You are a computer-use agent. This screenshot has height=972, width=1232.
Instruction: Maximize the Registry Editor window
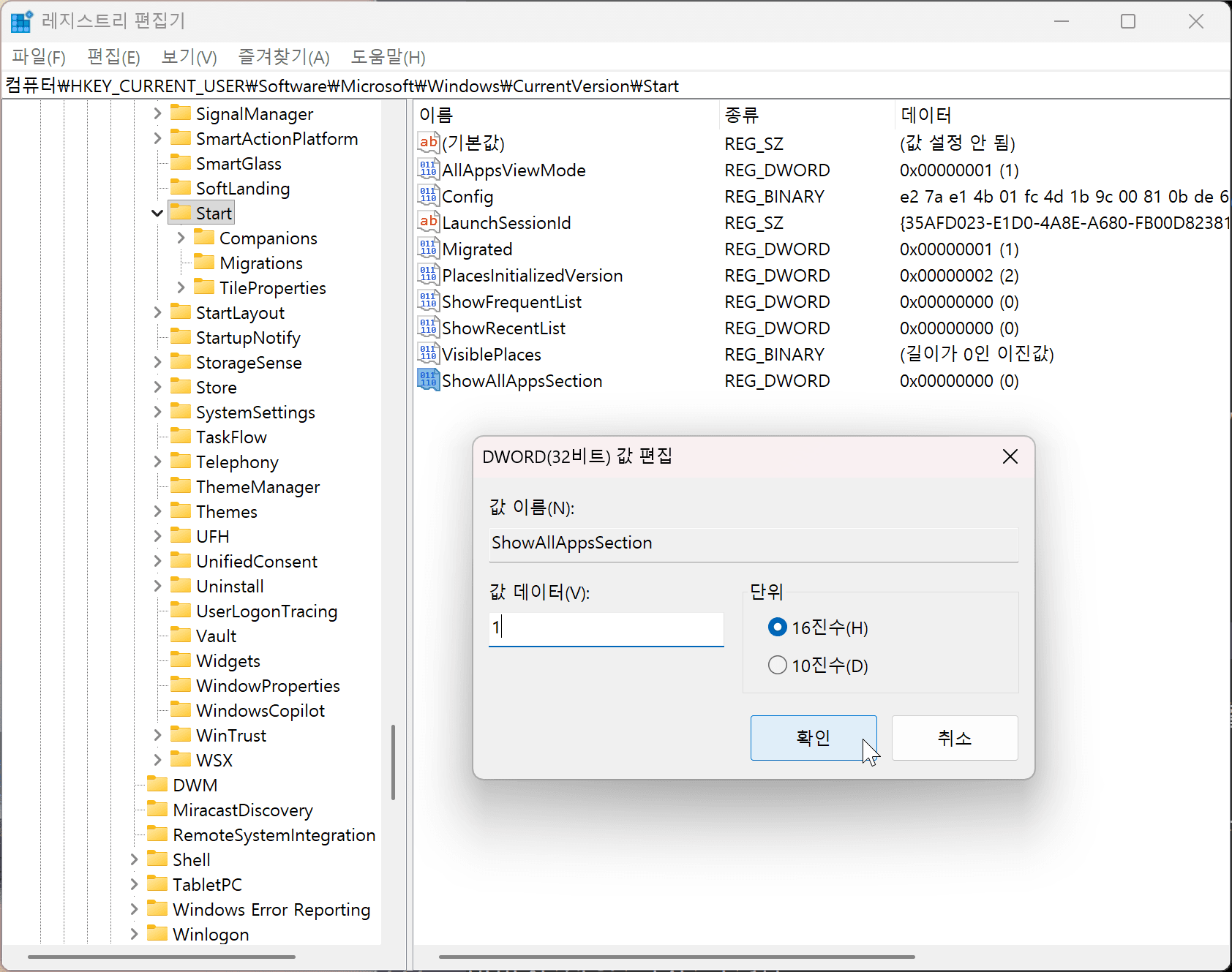[1128, 21]
